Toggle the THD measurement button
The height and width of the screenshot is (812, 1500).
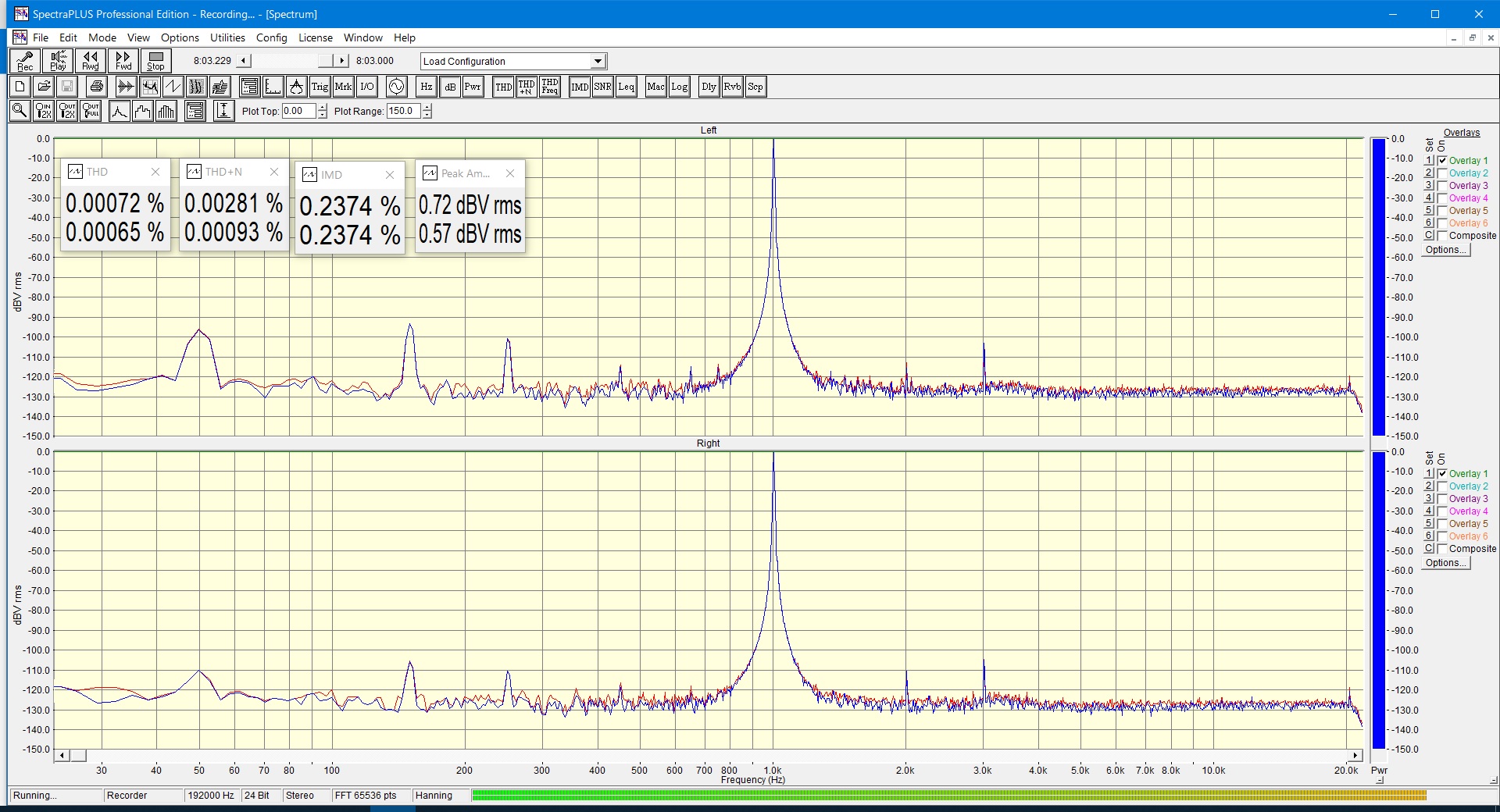coord(503,87)
